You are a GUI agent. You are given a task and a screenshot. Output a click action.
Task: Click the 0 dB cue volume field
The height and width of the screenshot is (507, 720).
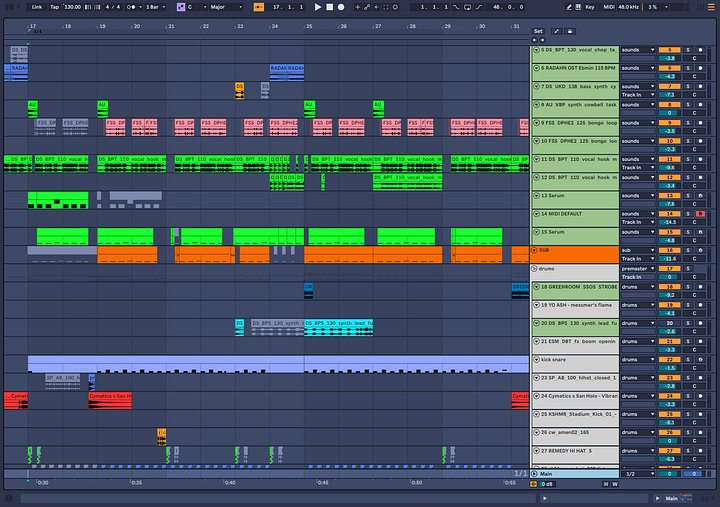click(x=547, y=484)
